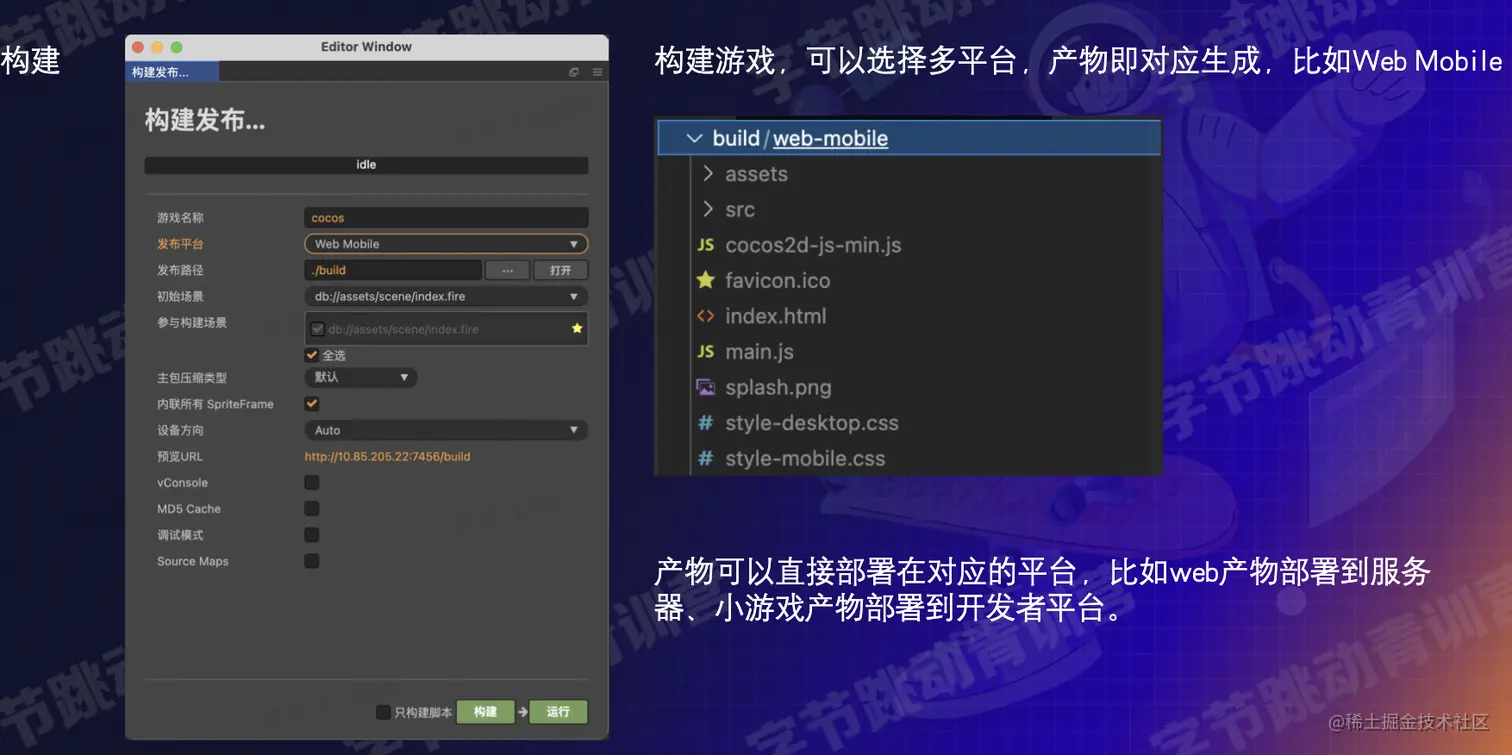Open the panel menu via the hamburger icon
The image size is (1512, 755).
click(597, 71)
